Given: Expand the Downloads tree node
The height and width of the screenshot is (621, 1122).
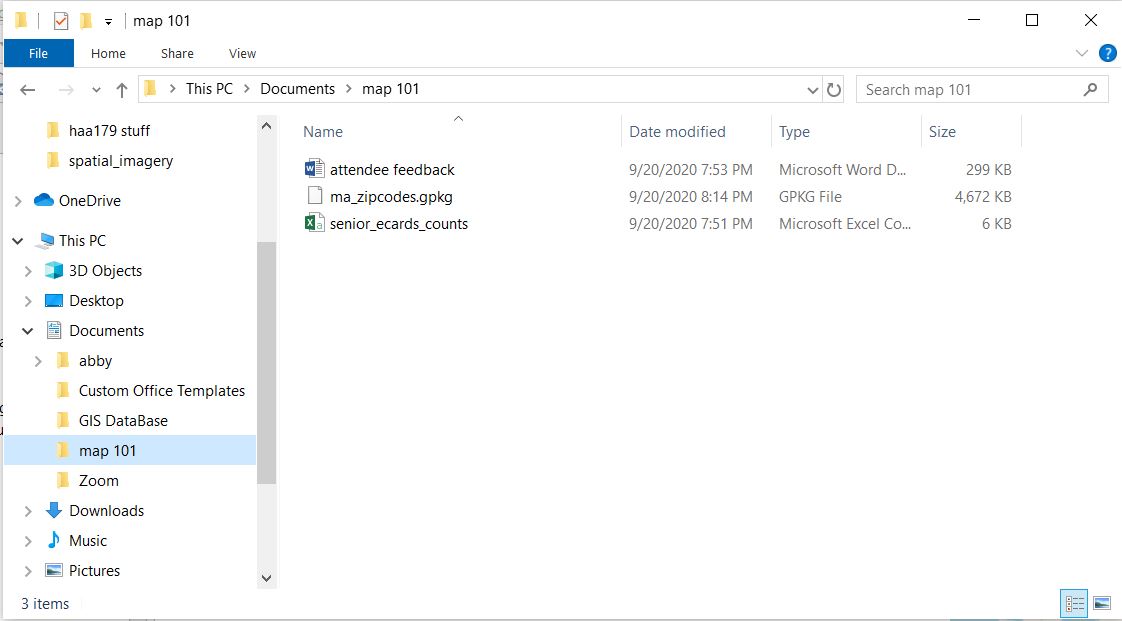Looking at the screenshot, I should click(28, 512).
